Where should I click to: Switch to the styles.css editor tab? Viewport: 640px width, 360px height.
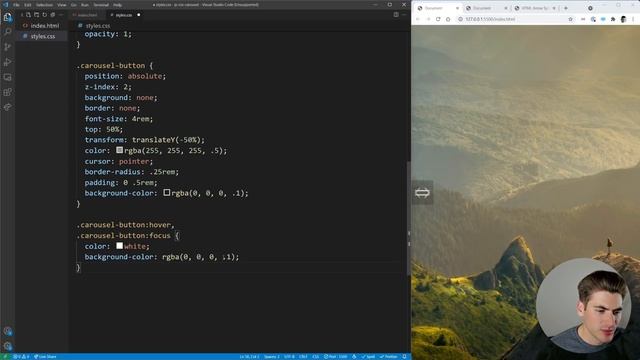point(124,15)
